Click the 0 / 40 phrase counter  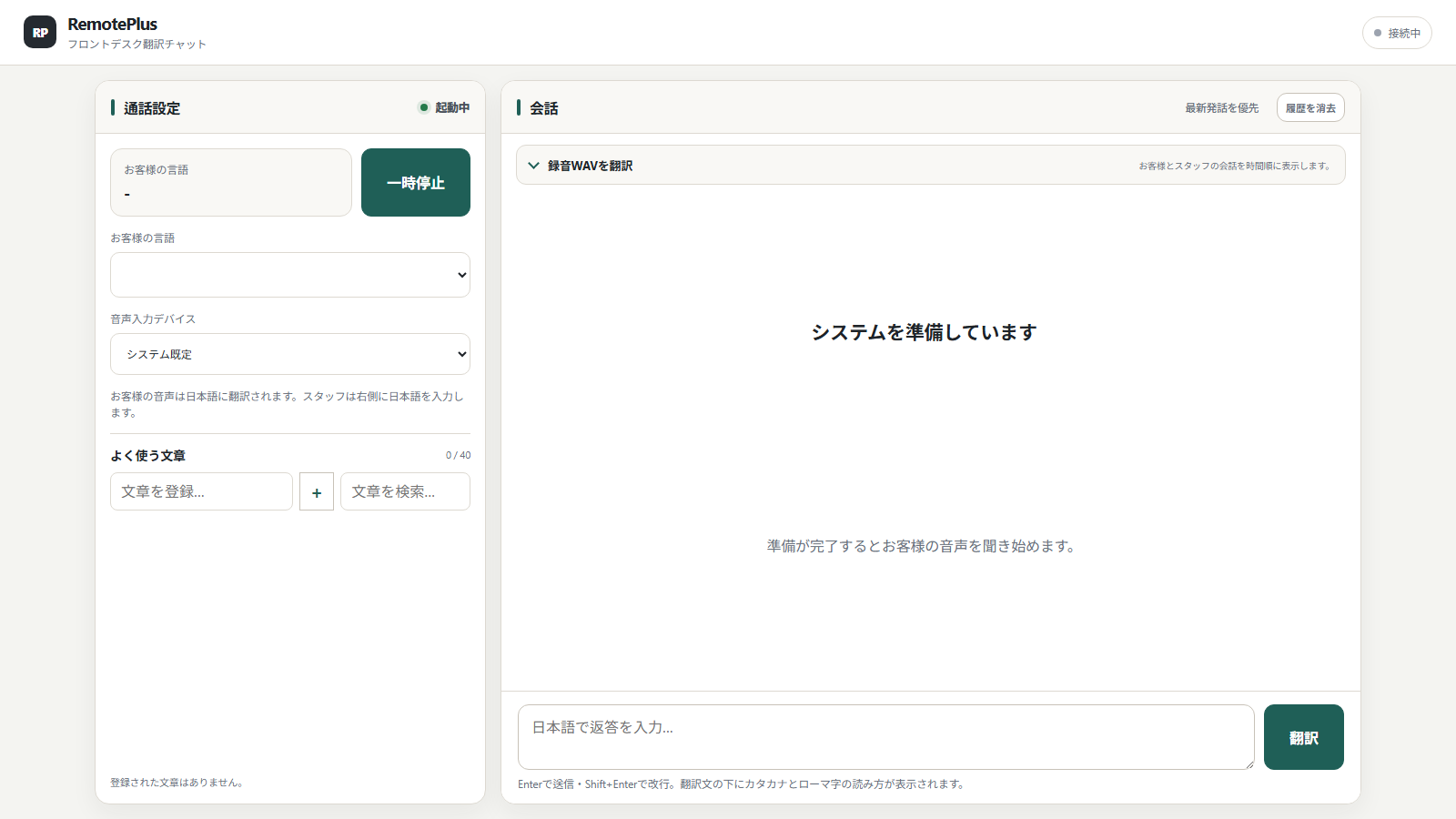459,455
